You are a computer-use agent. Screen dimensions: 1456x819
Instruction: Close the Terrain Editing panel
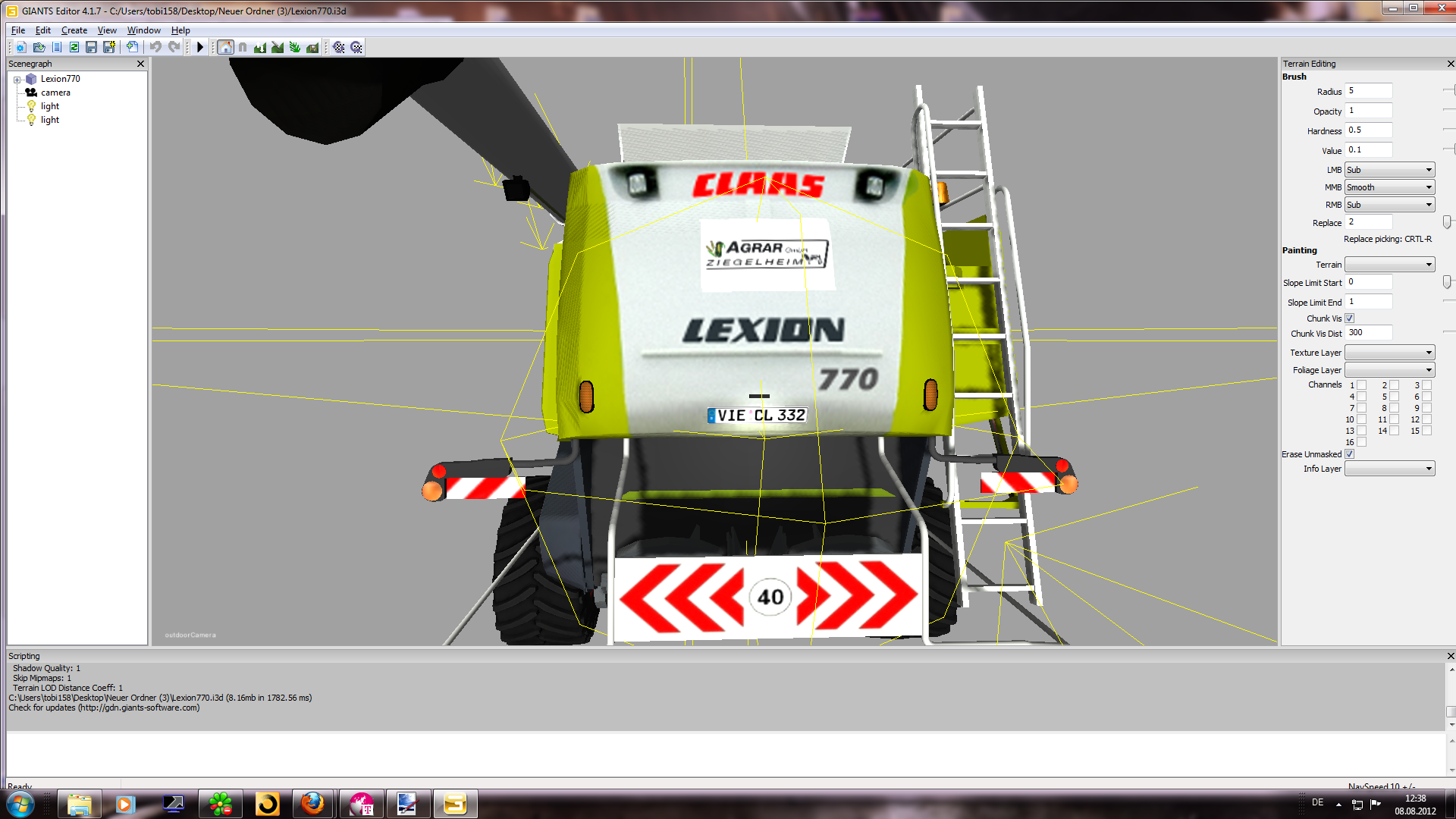click(1451, 64)
